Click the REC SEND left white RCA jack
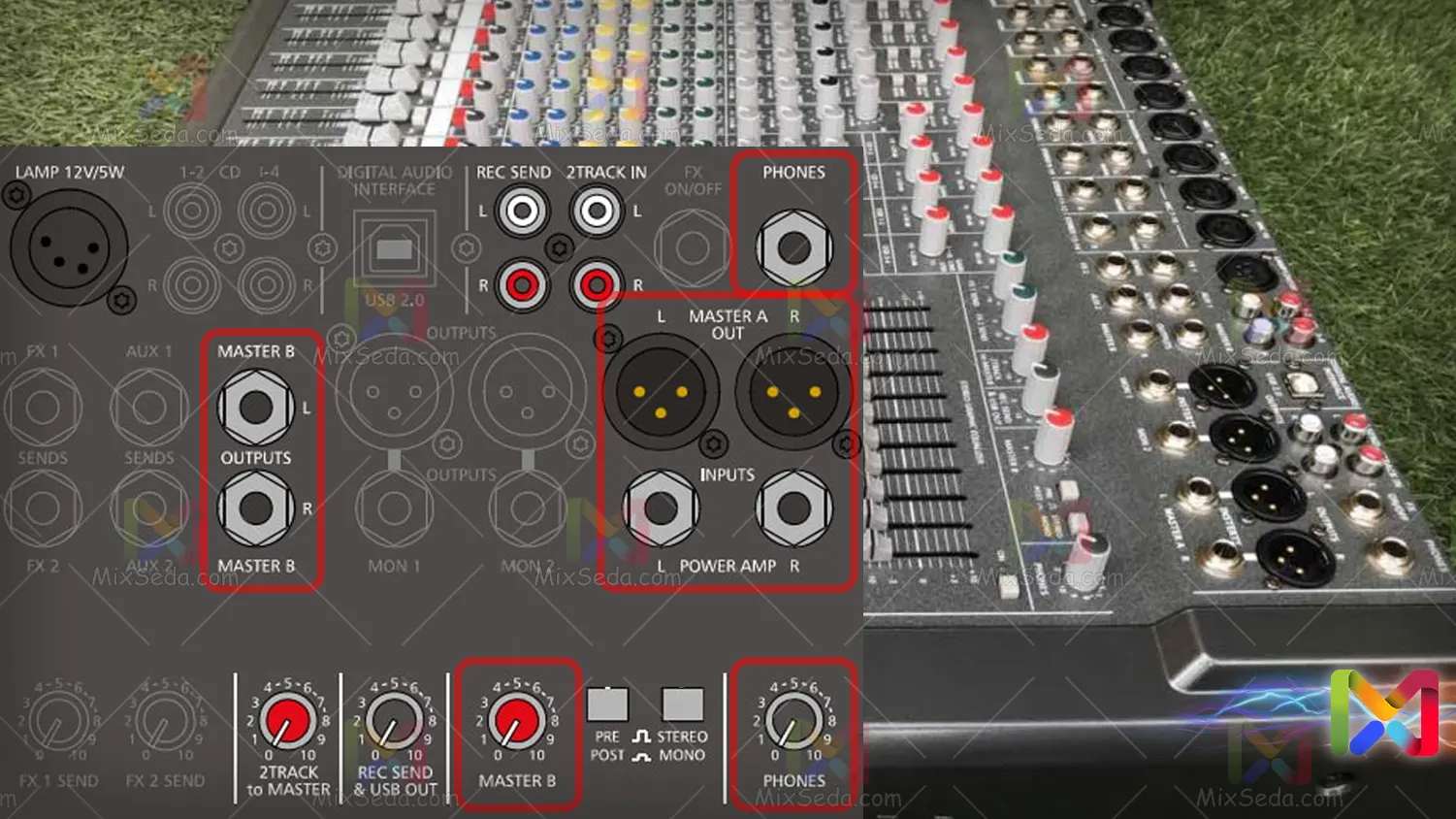The width and height of the screenshot is (1456, 819). 522,211
